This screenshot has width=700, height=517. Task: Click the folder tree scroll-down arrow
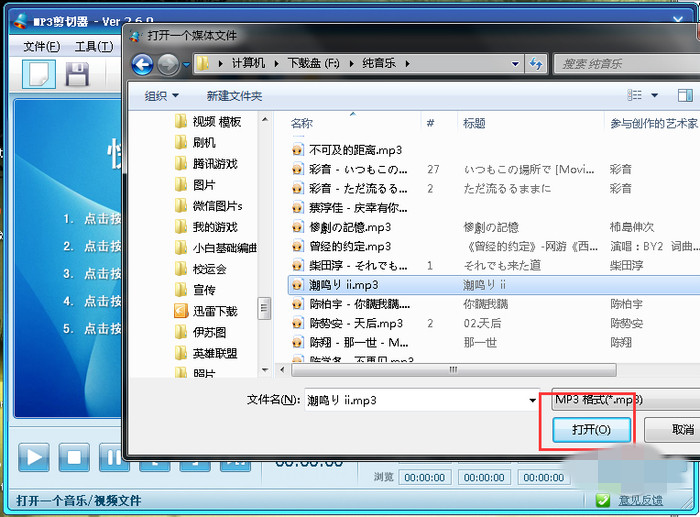click(x=265, y=370)
